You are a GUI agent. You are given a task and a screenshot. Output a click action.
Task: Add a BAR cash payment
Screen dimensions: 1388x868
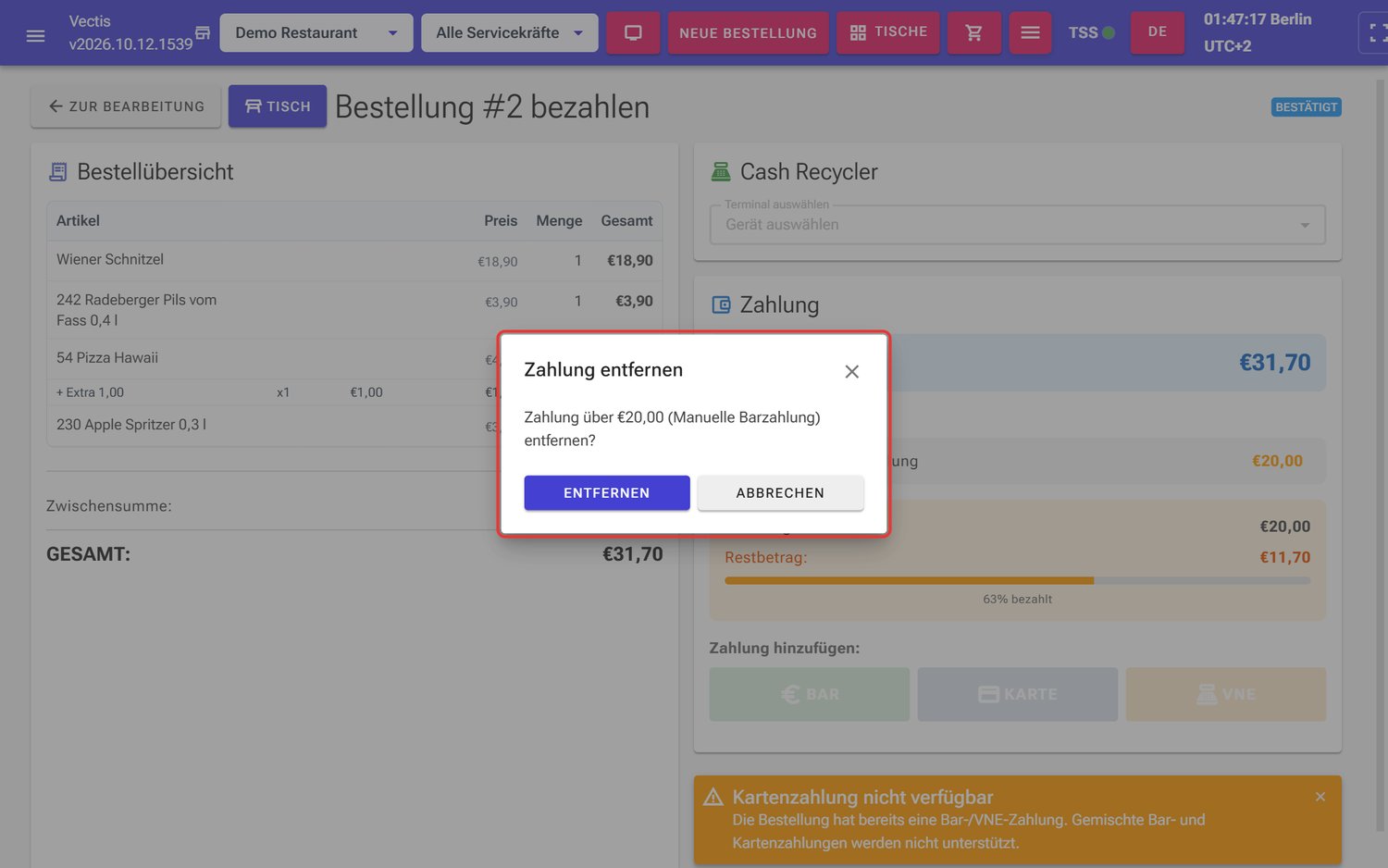810,694
